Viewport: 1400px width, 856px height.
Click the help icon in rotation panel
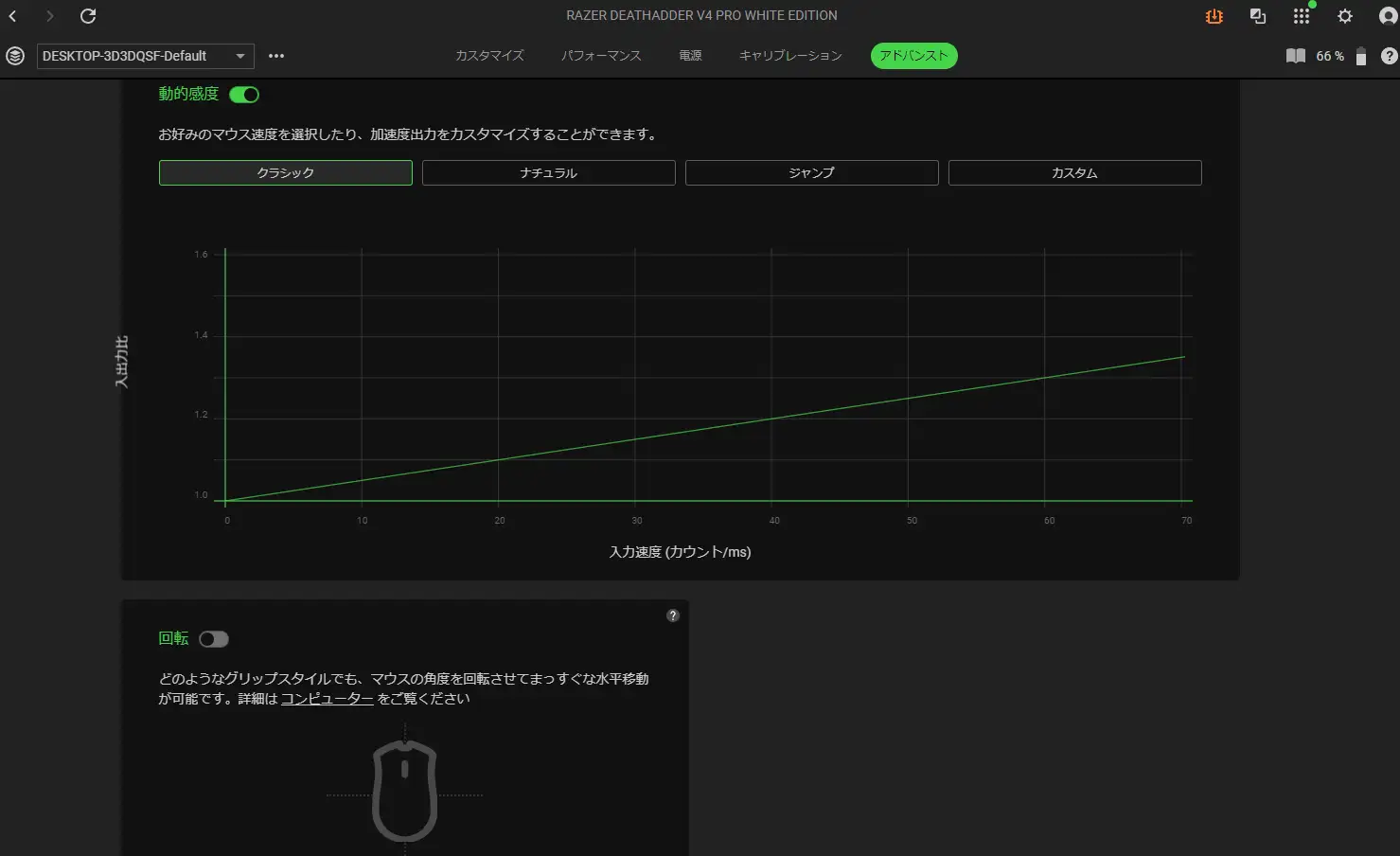pyautogui.click(x=673, y=615)
